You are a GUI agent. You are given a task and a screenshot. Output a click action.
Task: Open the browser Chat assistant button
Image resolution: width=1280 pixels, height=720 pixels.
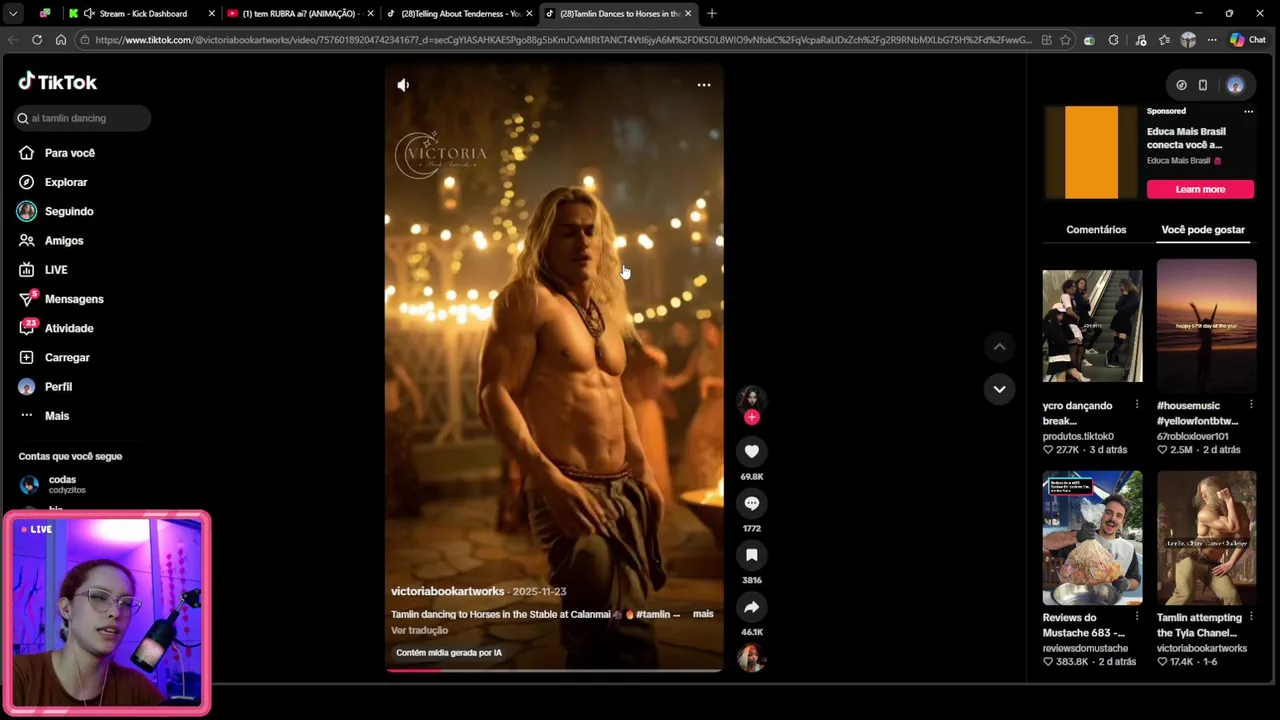[1248, 40]
